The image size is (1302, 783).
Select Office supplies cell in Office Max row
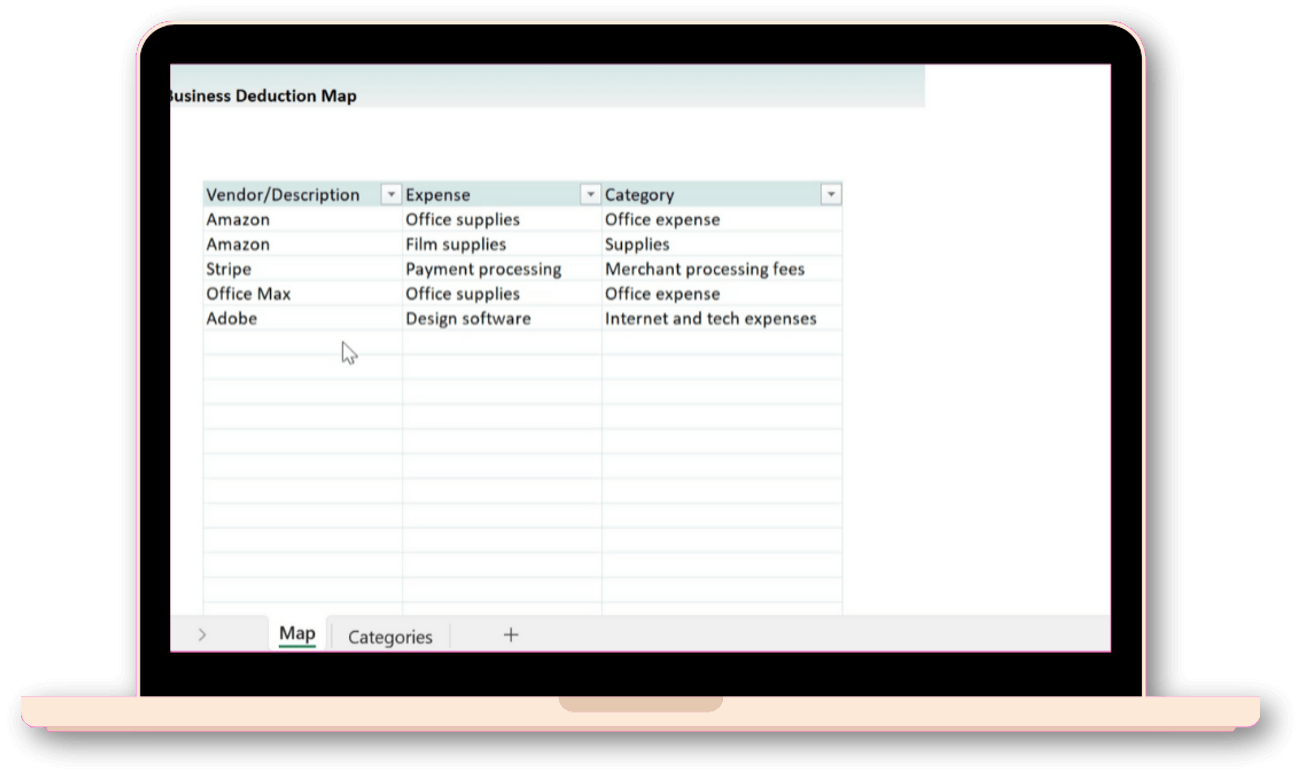click(x=502, y=294)
